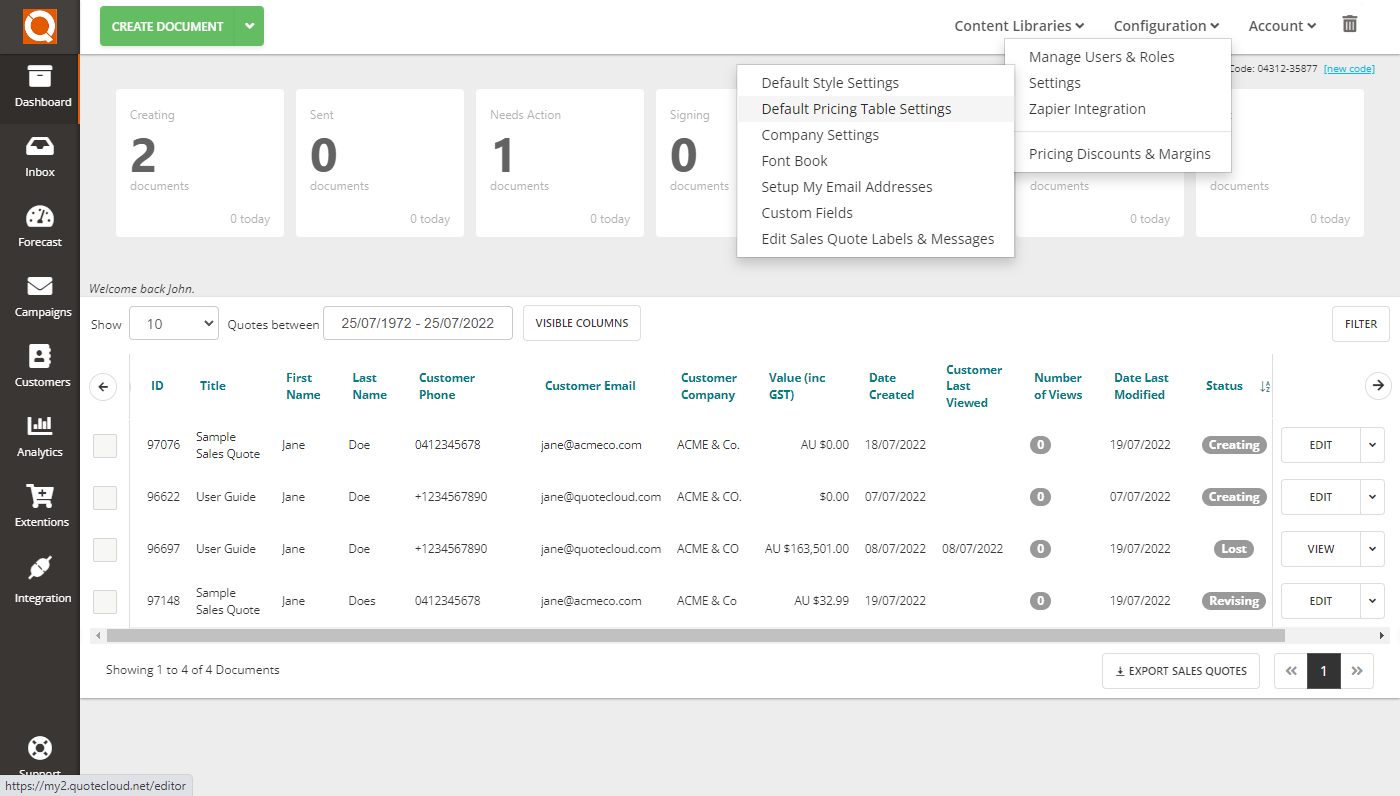Select the Campaigns sidebar icon

pyautogui.click(x=40, y=295)
